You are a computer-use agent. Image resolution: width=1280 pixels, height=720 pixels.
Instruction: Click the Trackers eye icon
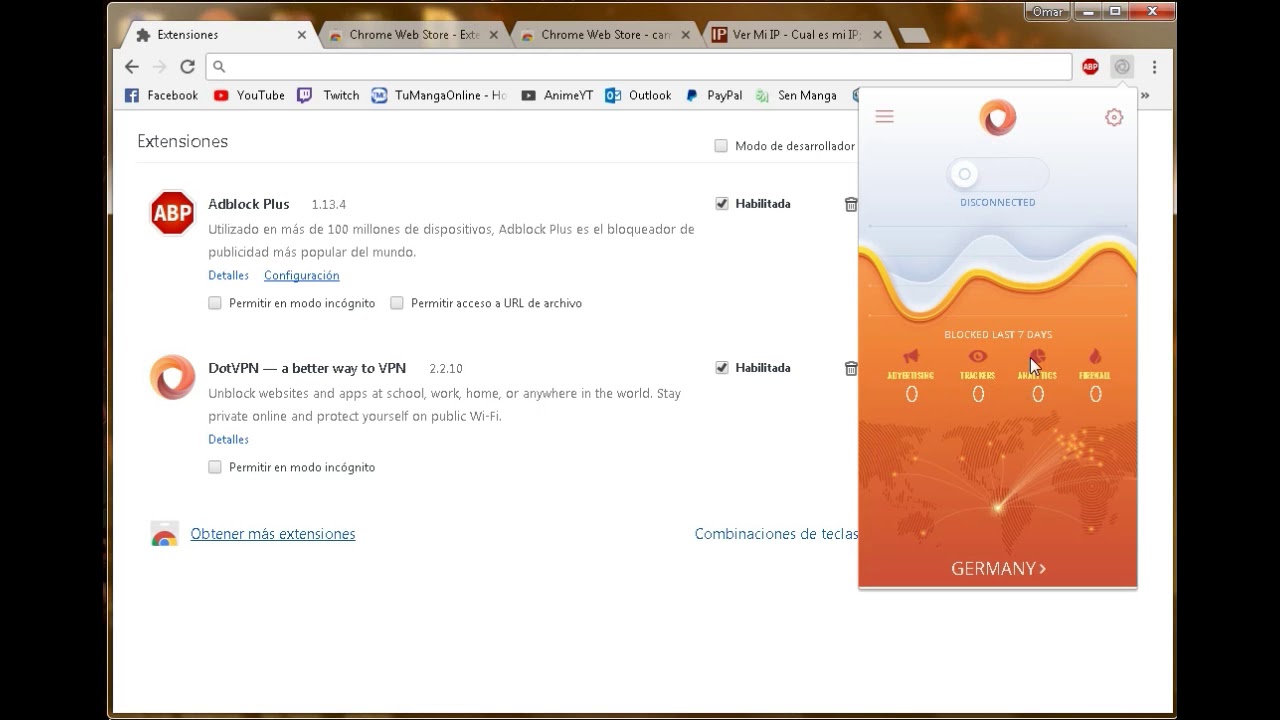point(978,356)
